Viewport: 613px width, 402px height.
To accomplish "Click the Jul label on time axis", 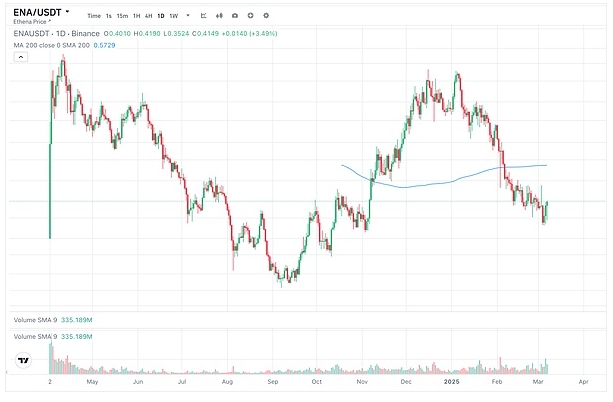I will click(x=182, y=382).
